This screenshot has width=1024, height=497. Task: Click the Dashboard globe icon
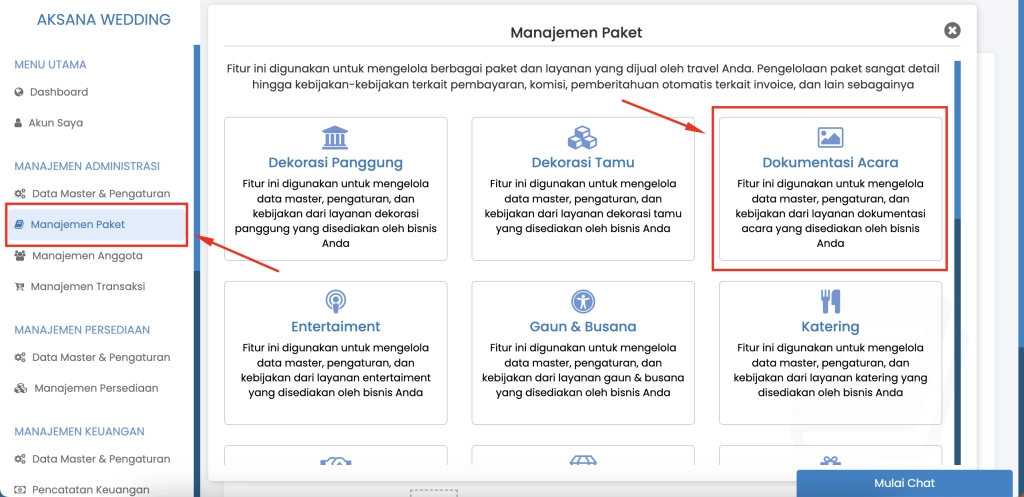click(x=19, y=92)
